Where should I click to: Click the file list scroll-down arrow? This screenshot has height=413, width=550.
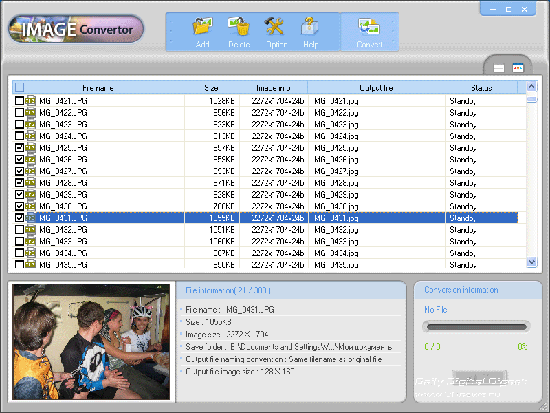531,262
